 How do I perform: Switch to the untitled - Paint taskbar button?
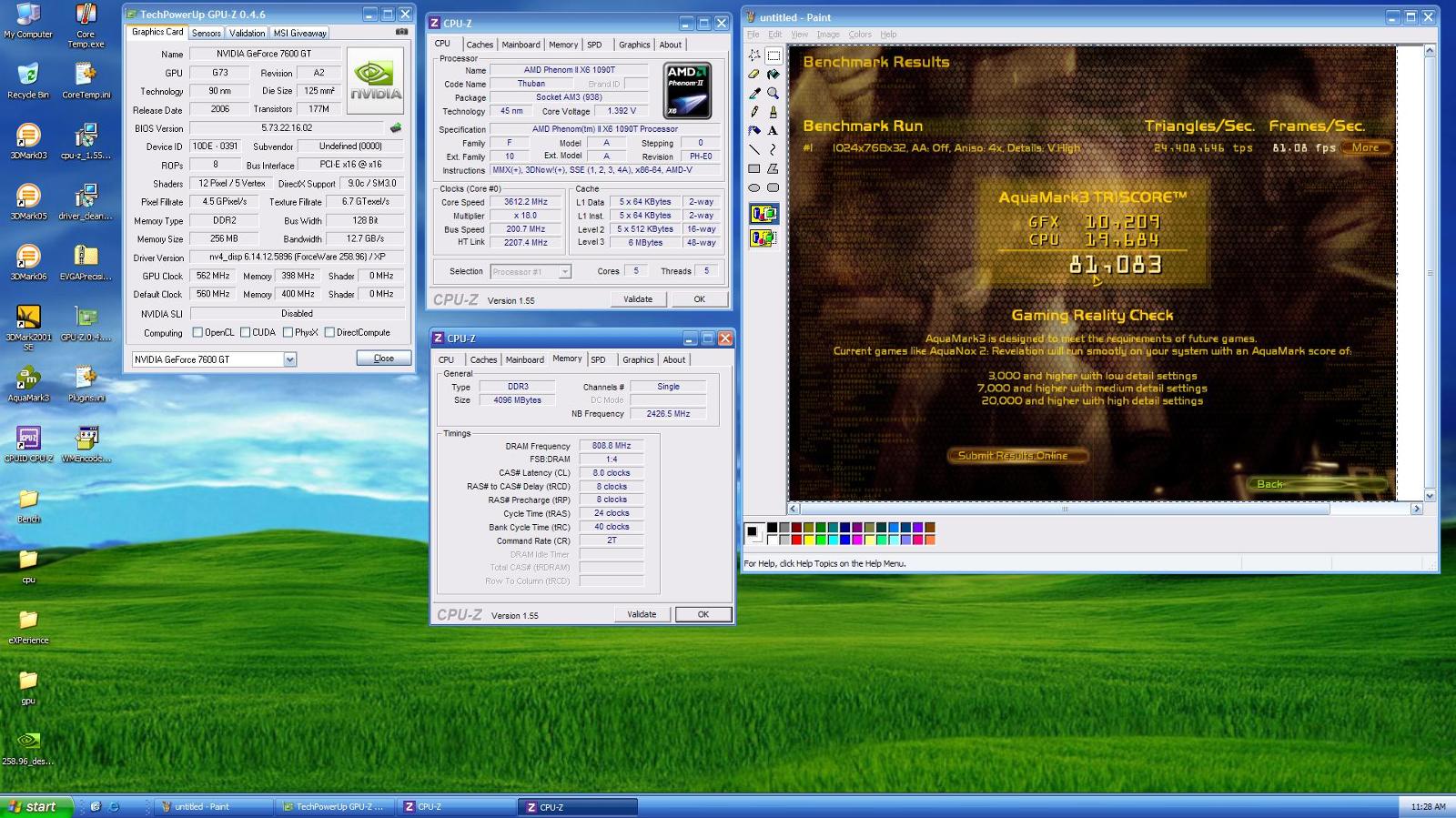[214, 807]
